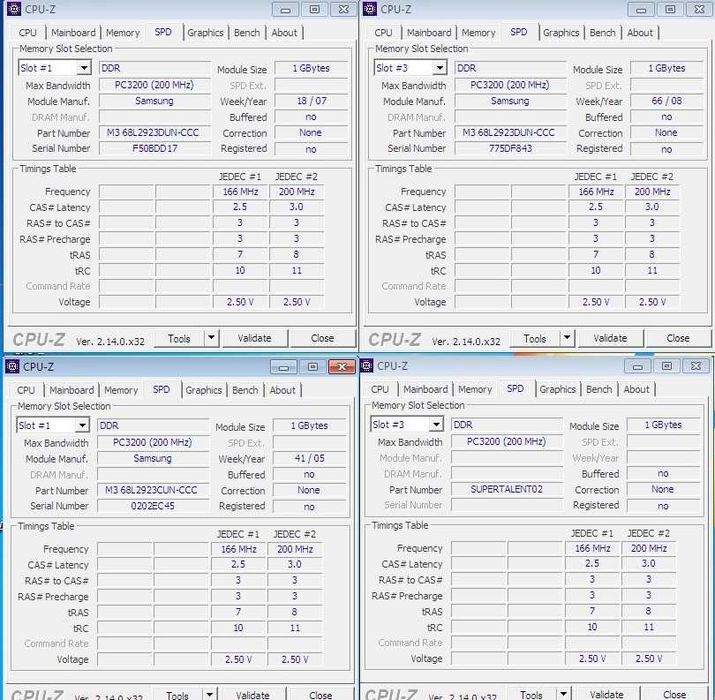Image resolution: width=715 pixels, height=700 pixels.
Task: Click CPU-Z title icon in 18 / 07 window
Action: point(14,9)
